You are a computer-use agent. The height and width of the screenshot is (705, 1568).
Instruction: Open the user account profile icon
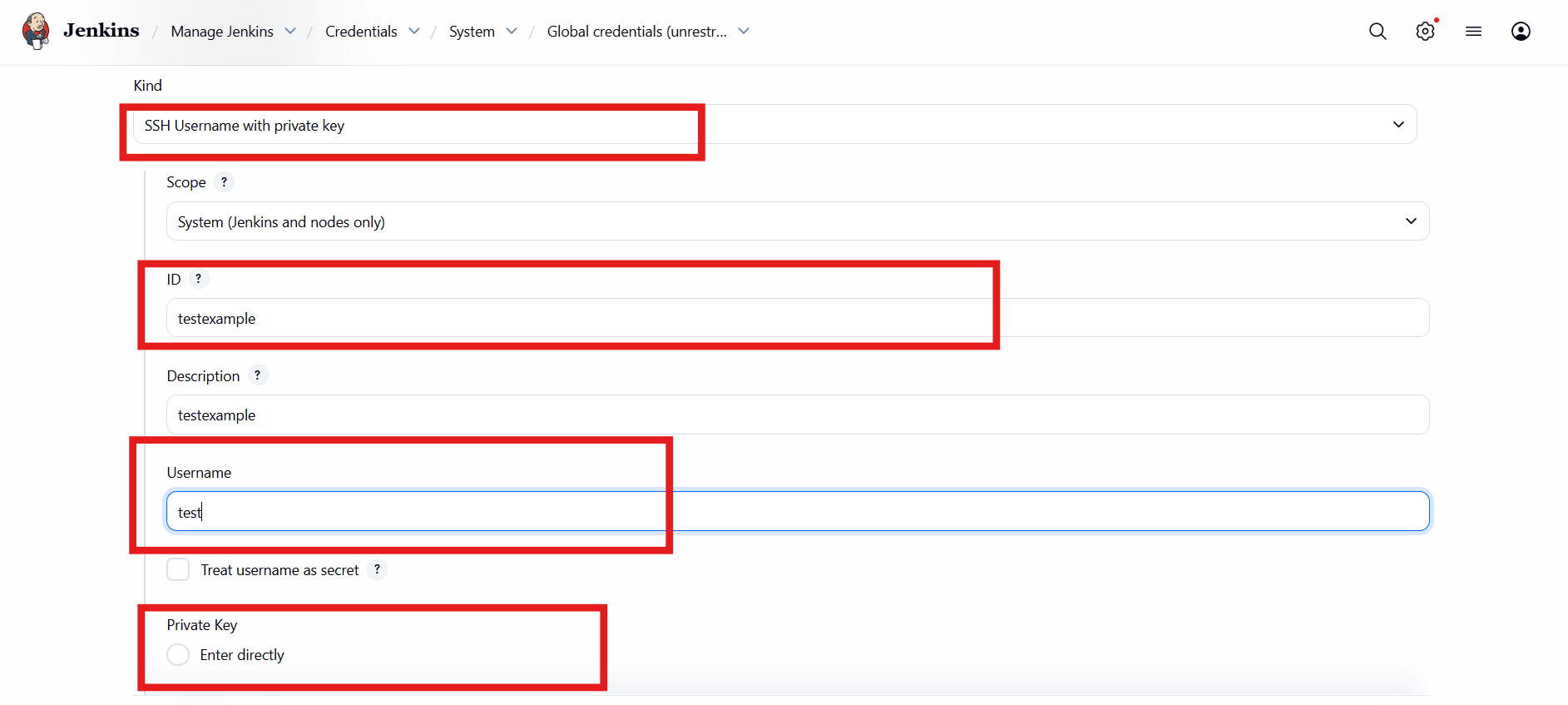(x=1521, y=32)
